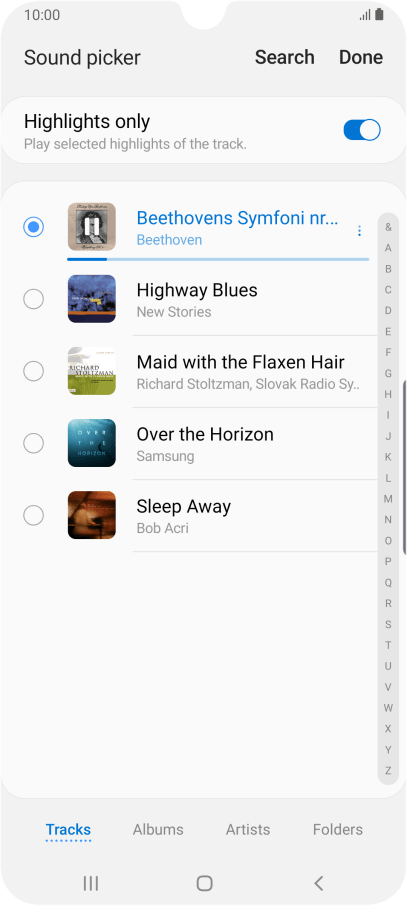Tap the Sleep Away album cover
Image resolution: width=407 pixels, height=906 pixels.
coord(91,515)
